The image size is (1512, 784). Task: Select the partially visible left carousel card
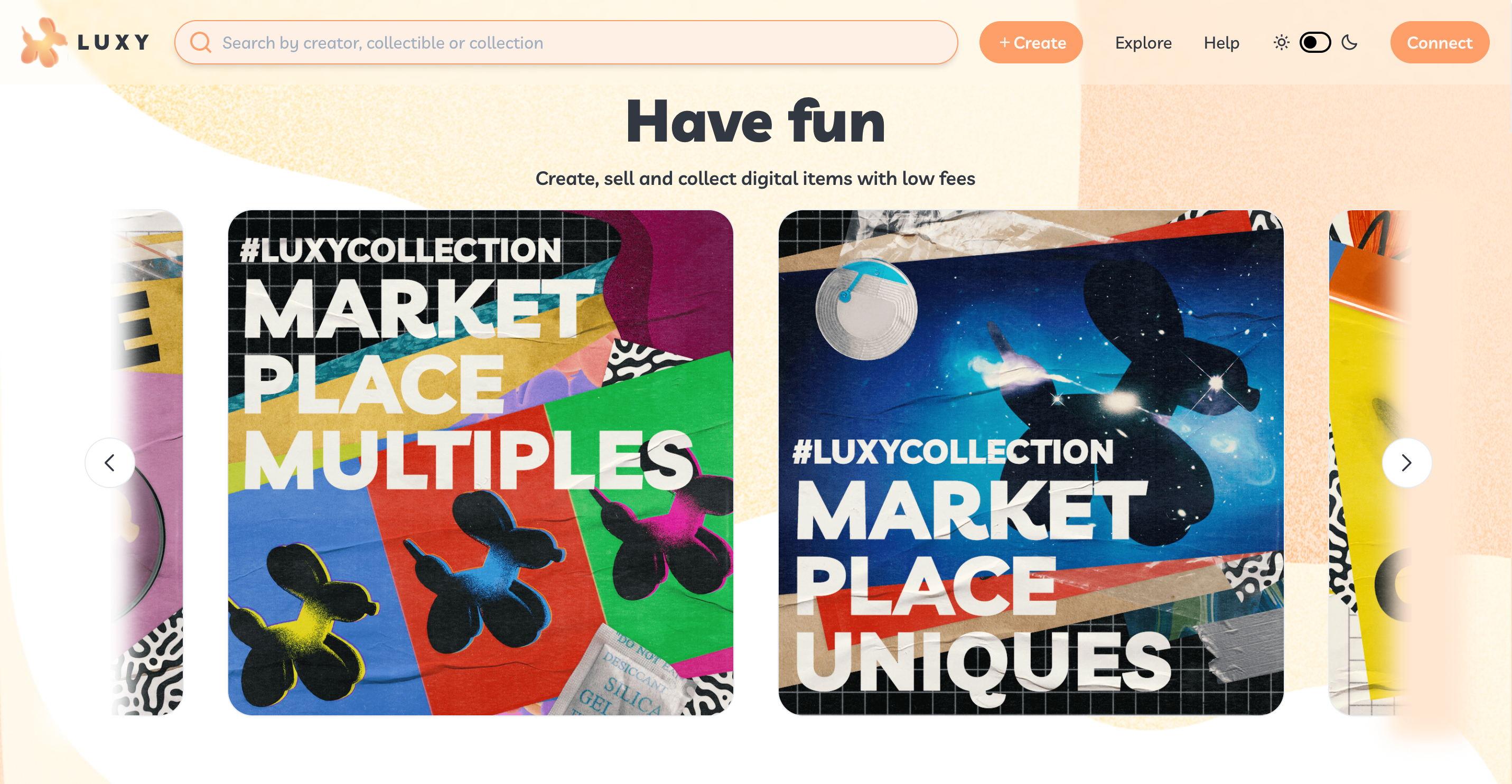pyautogui.click(x=148, y=462)
